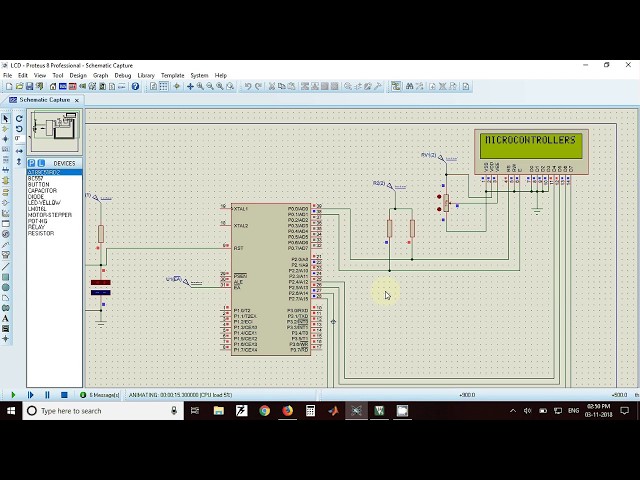Click the Help question mark icon

click(x=136, y=87)
